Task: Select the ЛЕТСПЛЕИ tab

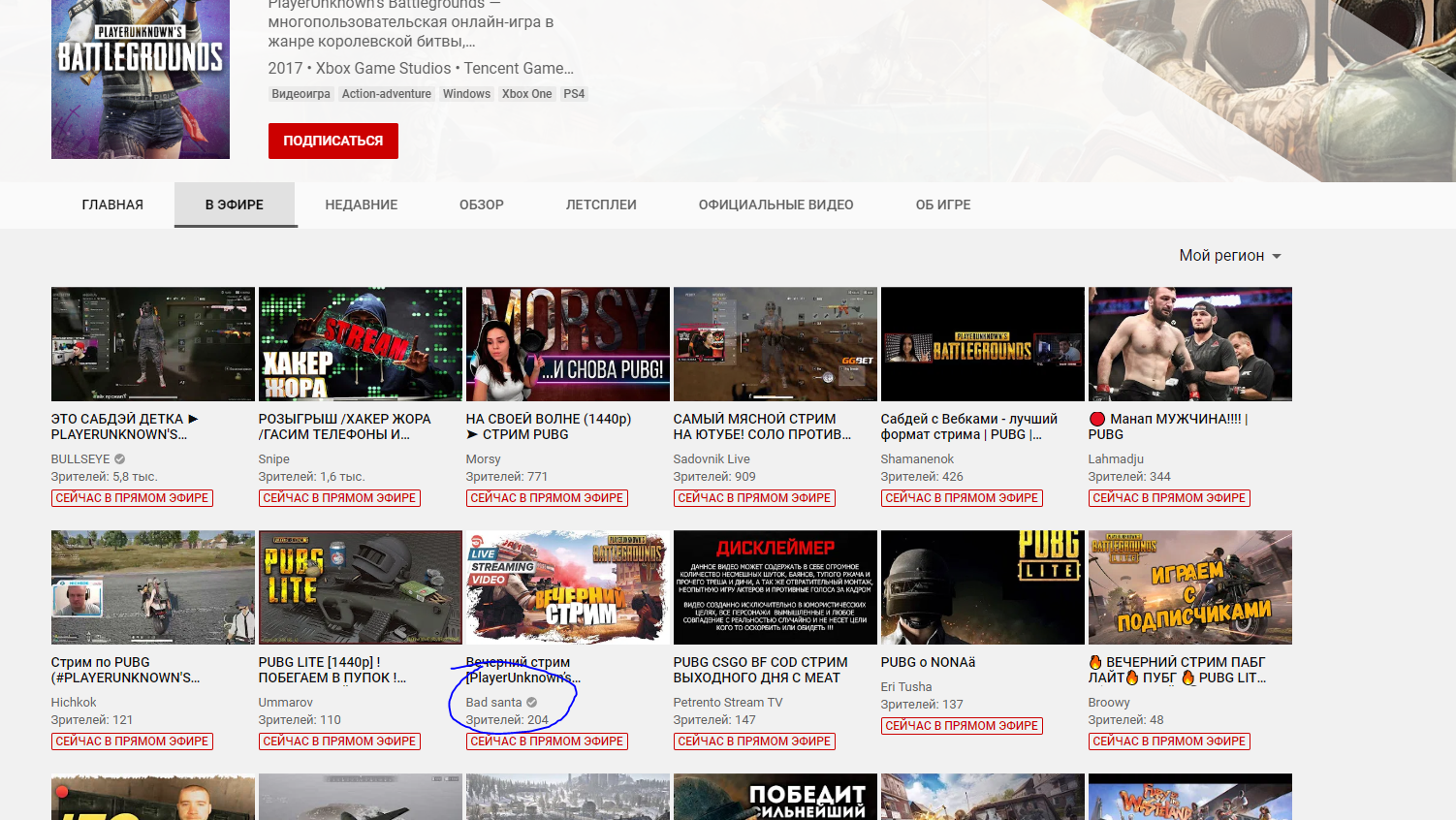Action: (x=601, y=205)
